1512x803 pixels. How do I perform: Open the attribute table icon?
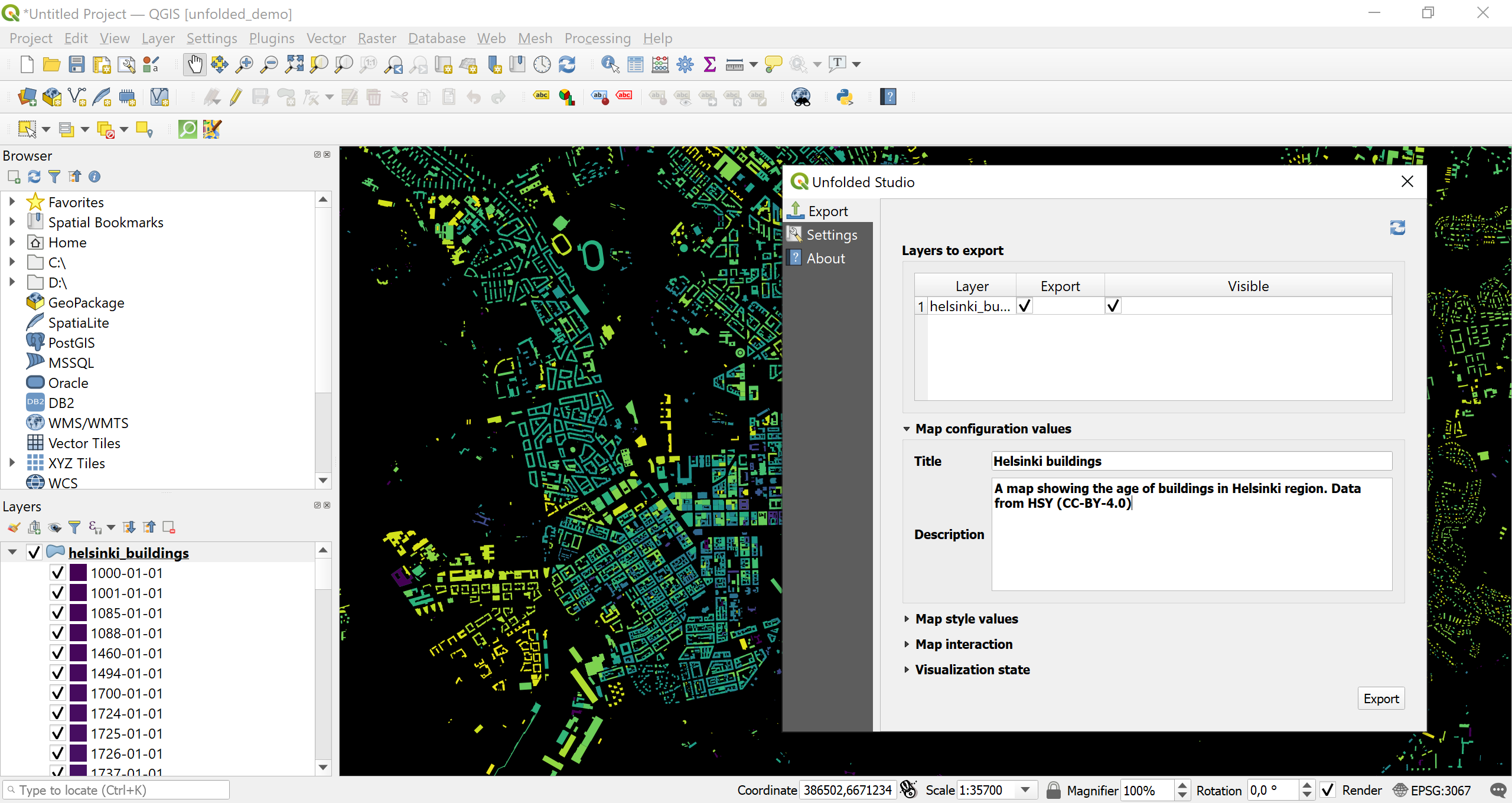pos(636,64)
